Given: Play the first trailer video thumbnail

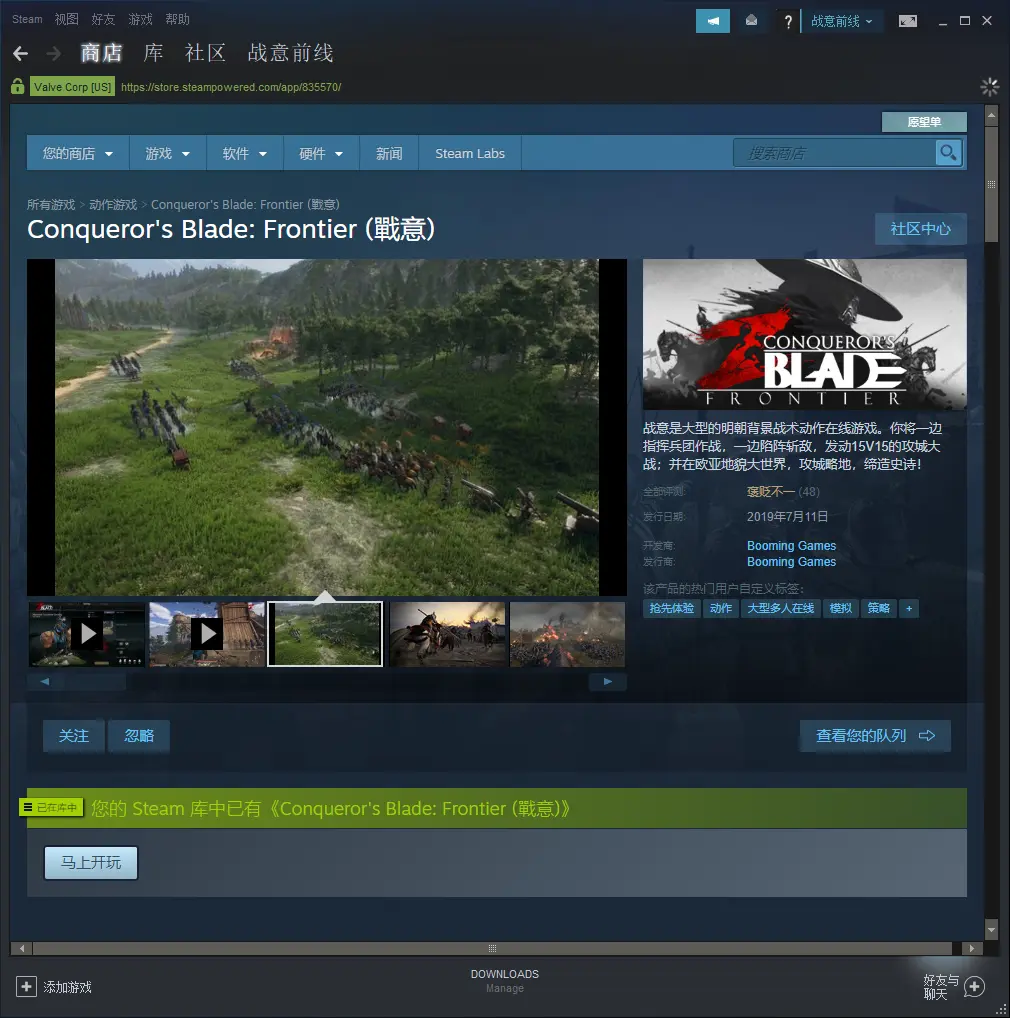Looking at the screenshot, I should click(x=86, y=634).
